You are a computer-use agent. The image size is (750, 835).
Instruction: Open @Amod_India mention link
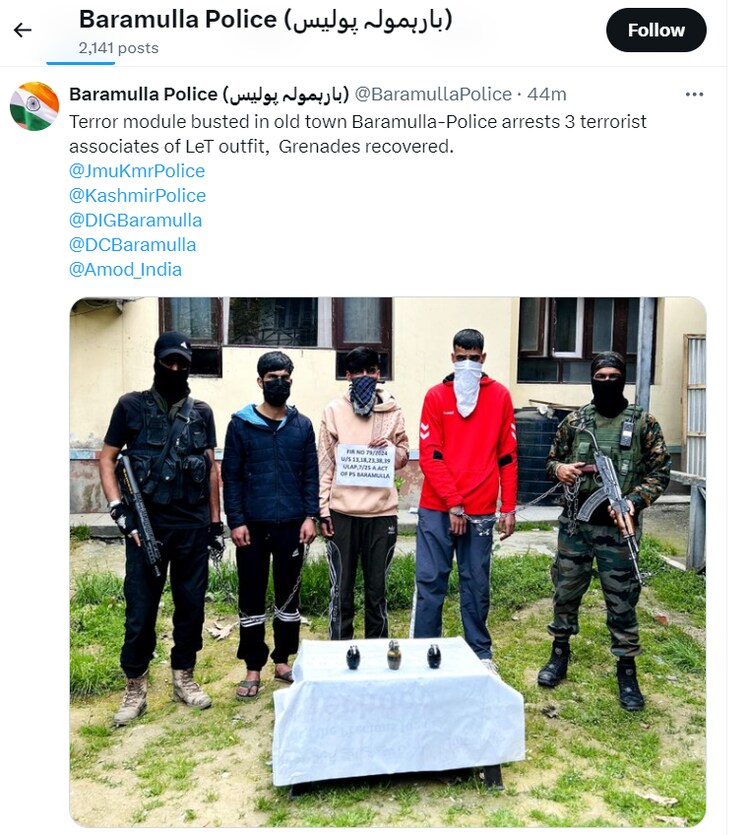(125, 269)
